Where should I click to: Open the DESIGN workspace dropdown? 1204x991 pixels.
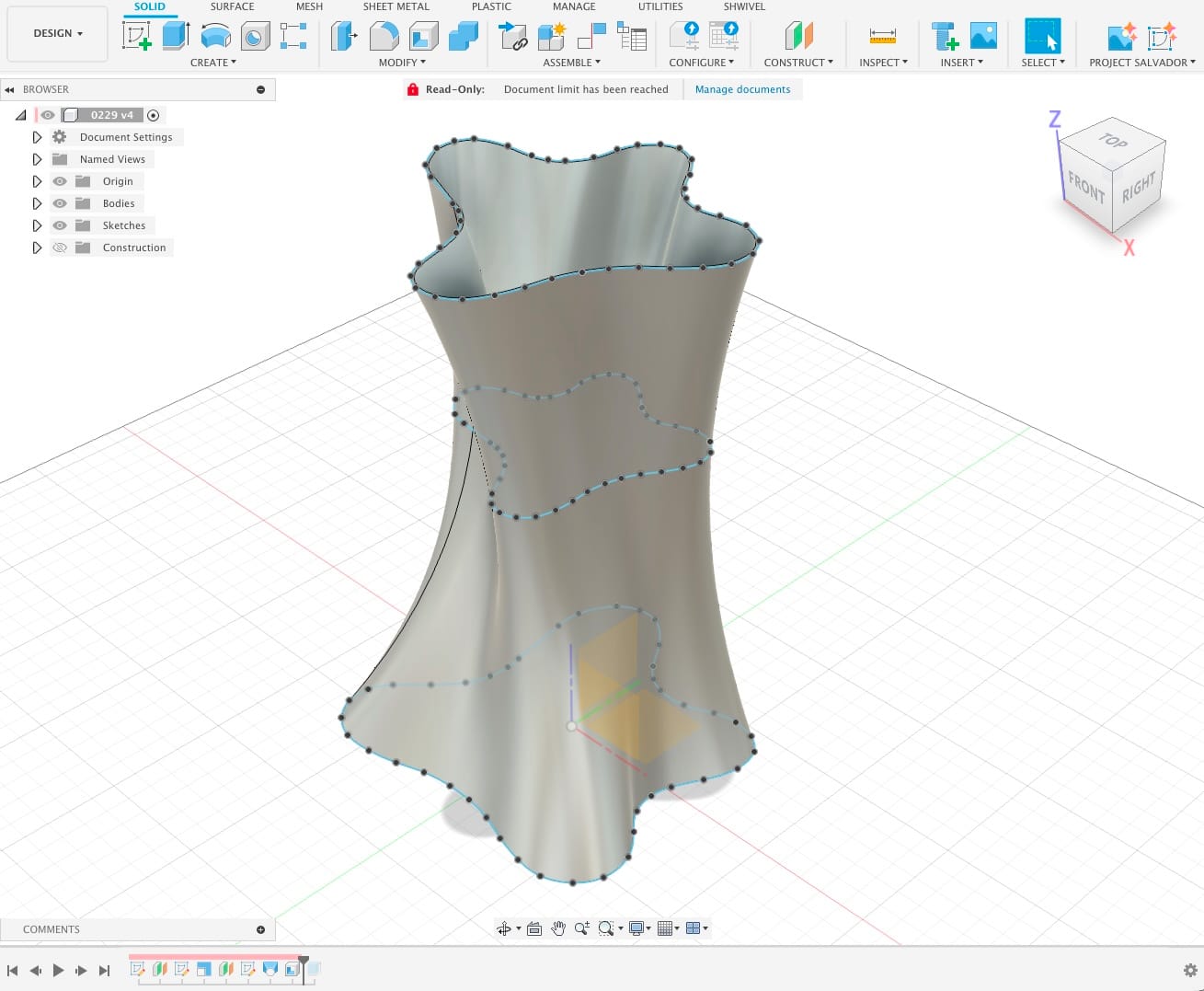pyautogui.click(x=58, y=33)
